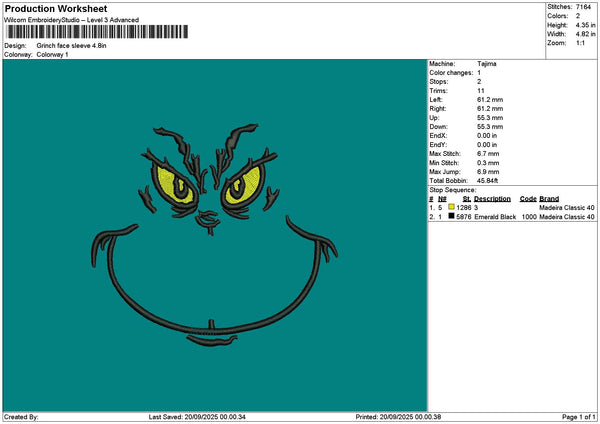Click the Grinch face embroidery preview
This screenshot has height=424, width=600.
coord(214,235)
